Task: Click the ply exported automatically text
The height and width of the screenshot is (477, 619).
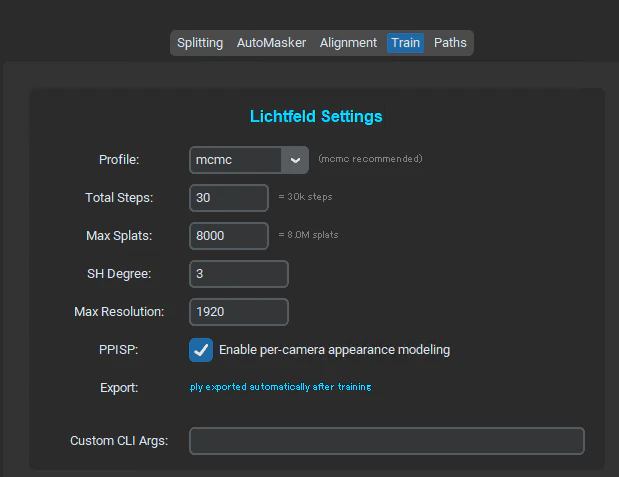Action: (x=281, y=387)
